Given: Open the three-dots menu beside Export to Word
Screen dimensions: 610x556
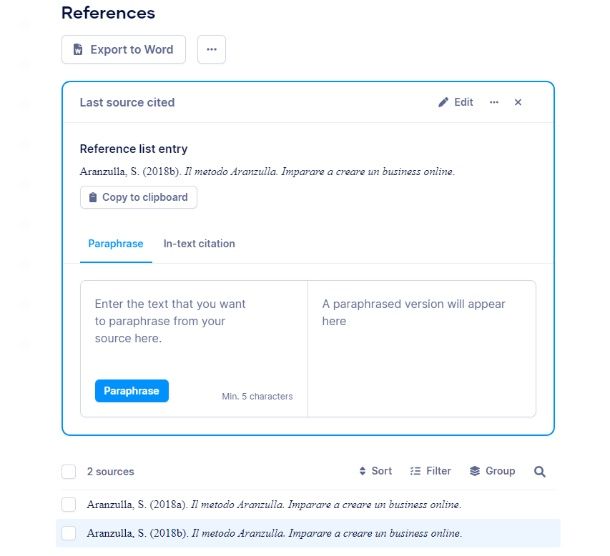Looking at the screenshot, I should click(211, 49).
